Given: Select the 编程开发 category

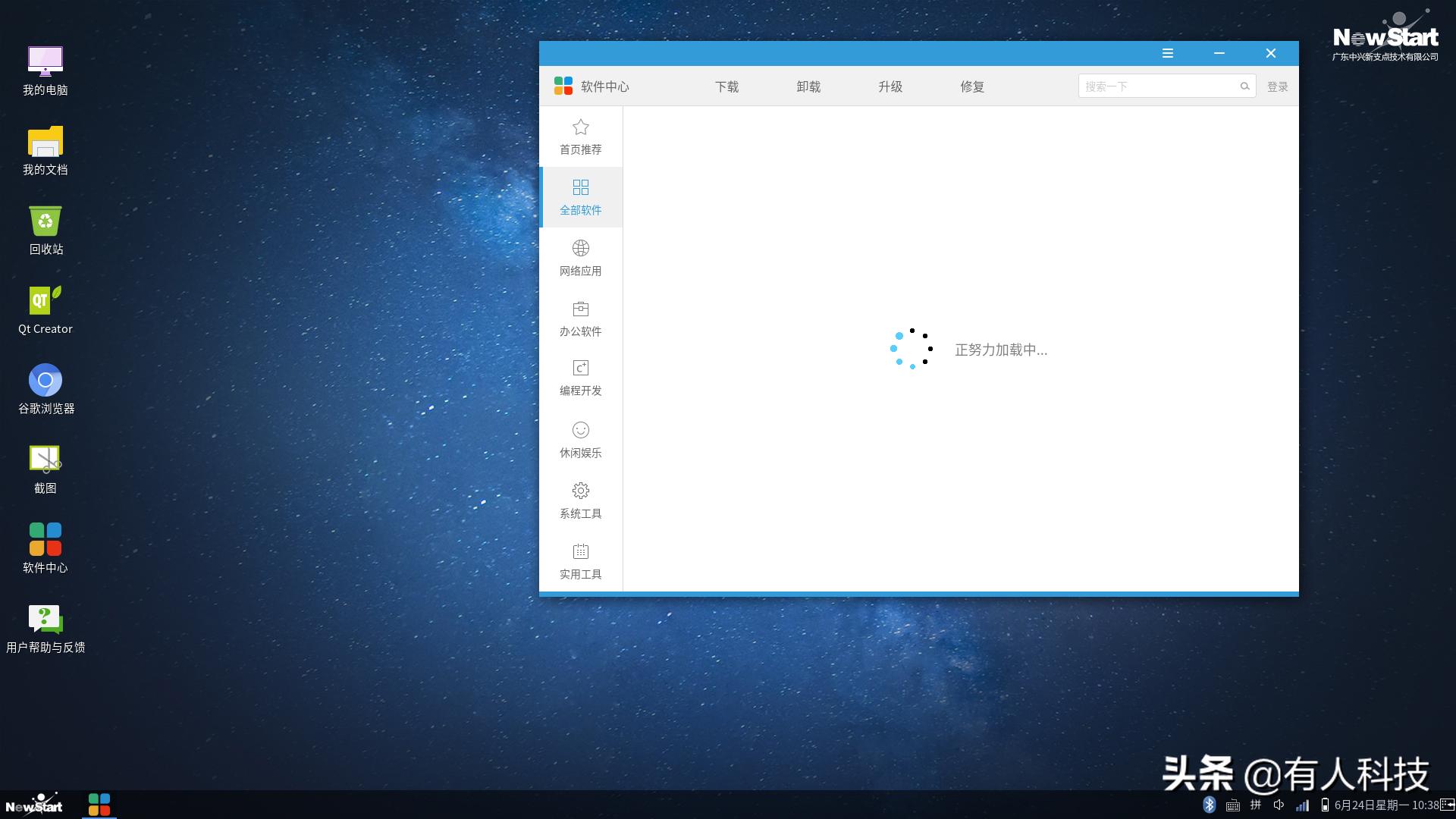Looking at the screenshot, I should [580, 378].
